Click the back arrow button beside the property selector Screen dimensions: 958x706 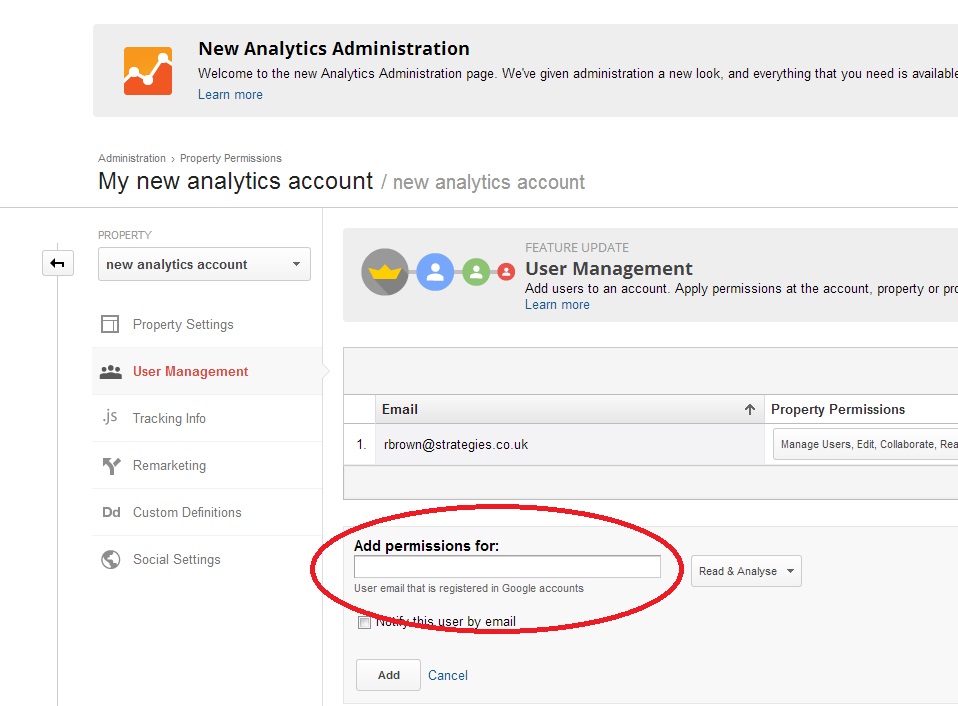point(58,263)
